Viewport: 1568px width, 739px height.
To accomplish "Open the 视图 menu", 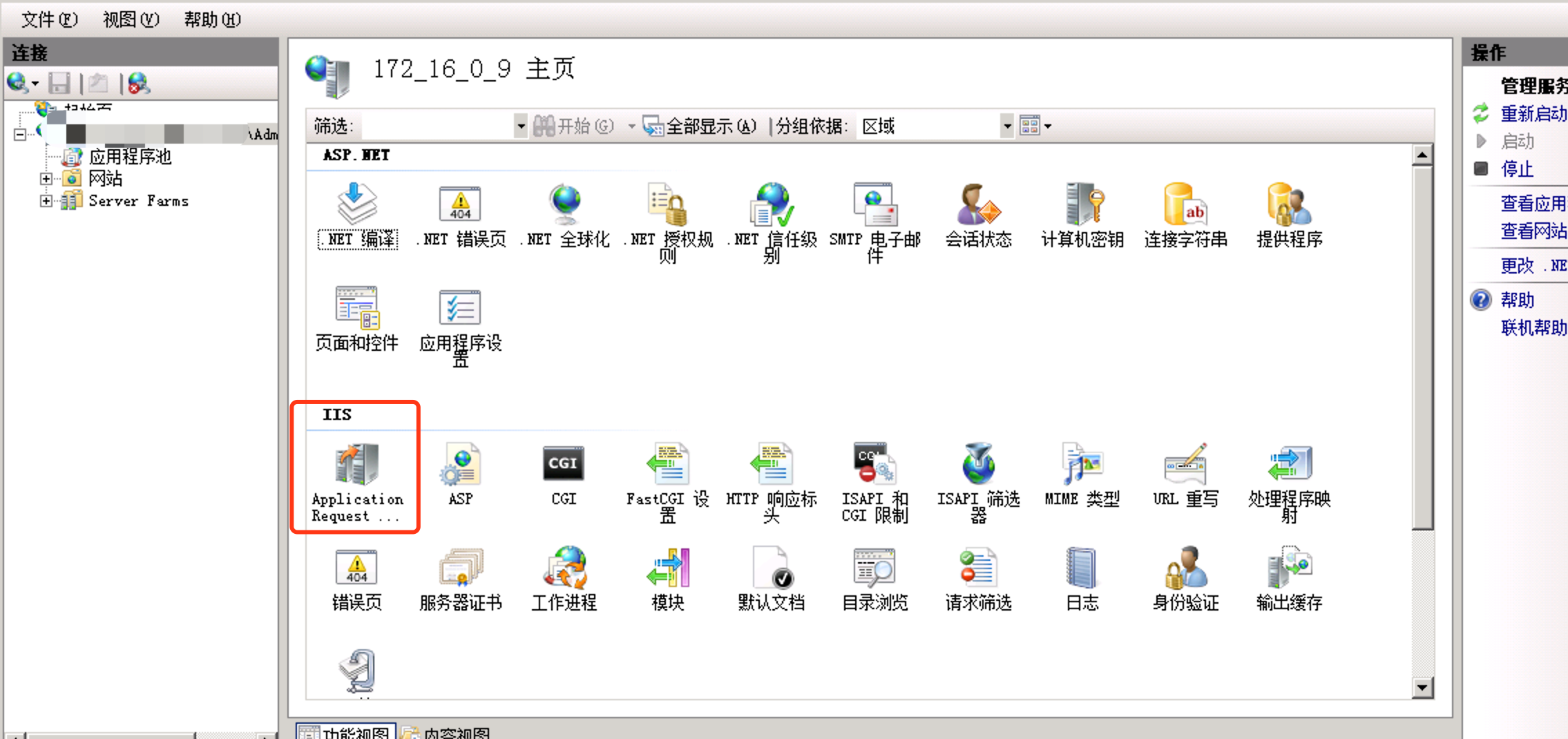I will (130, 19).
